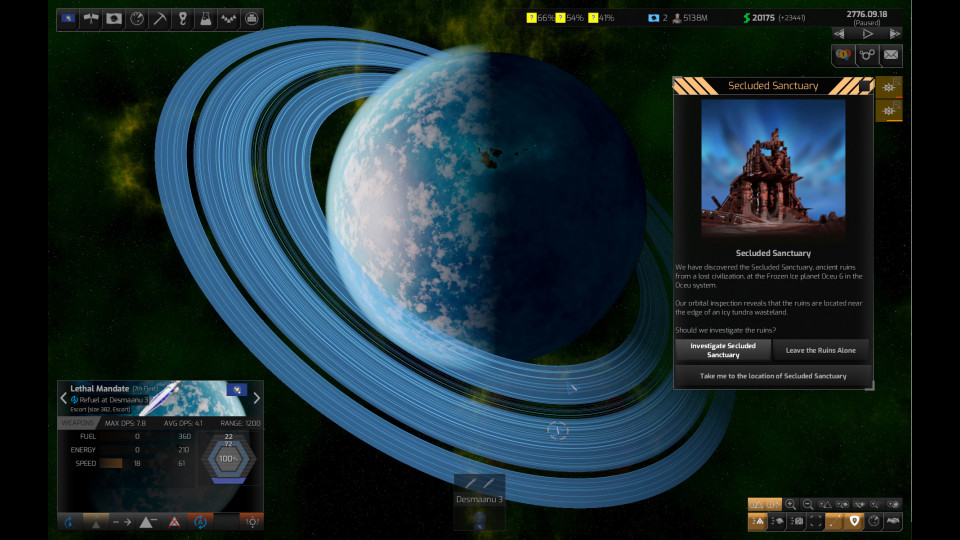
Task: Go to next ship with right chevron
Action: click(256, 398)
